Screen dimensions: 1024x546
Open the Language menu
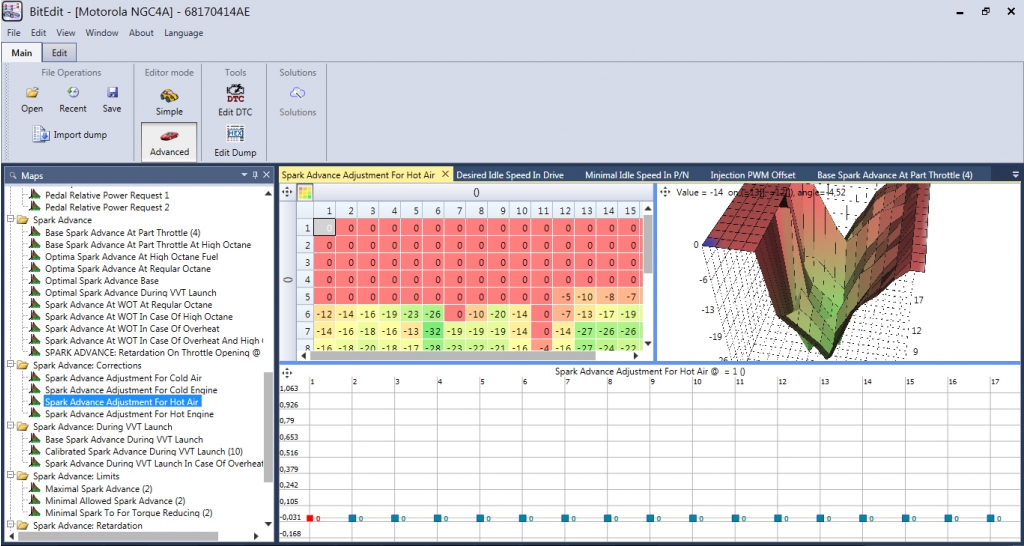(184, 33)
